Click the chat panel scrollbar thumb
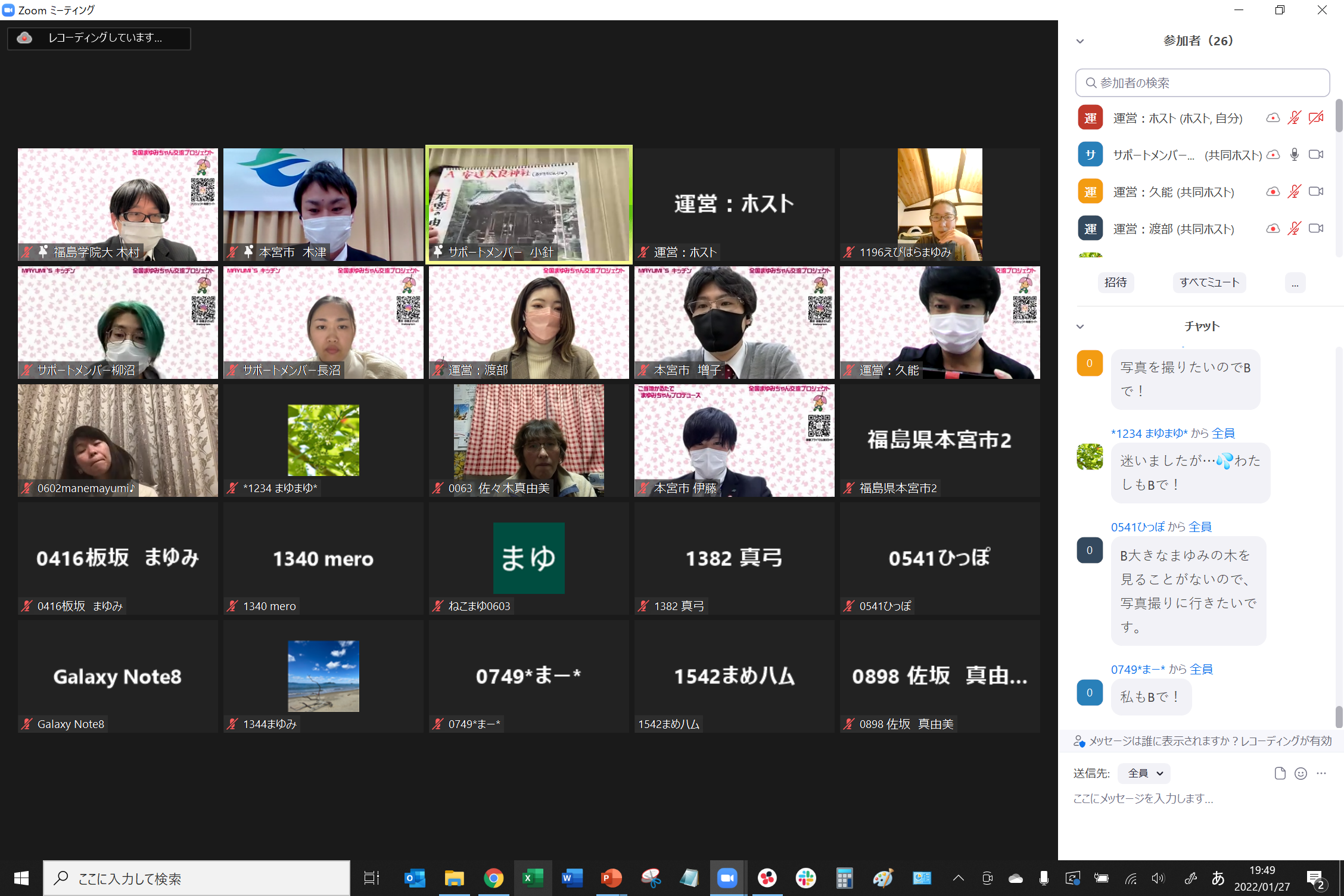 (1339, 717)
